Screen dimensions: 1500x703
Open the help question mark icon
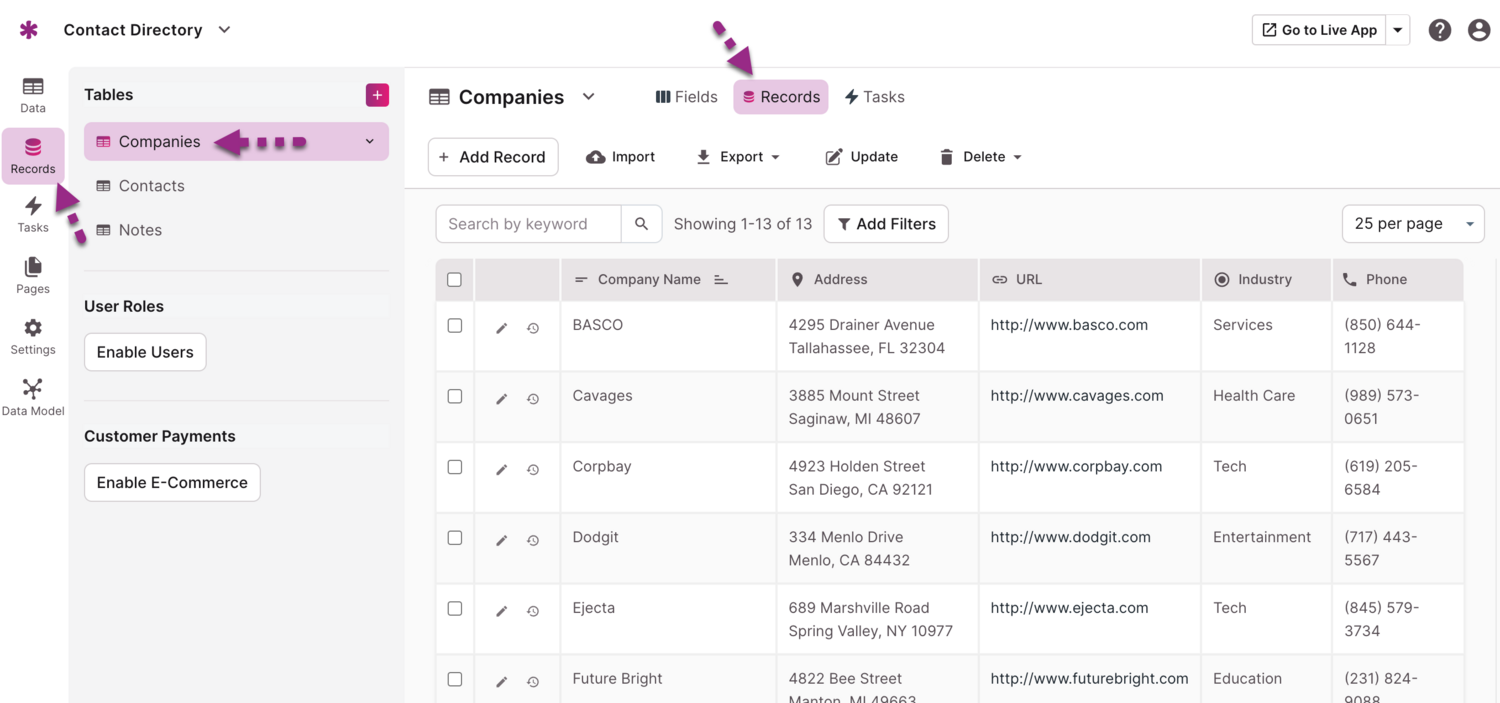1439,30
